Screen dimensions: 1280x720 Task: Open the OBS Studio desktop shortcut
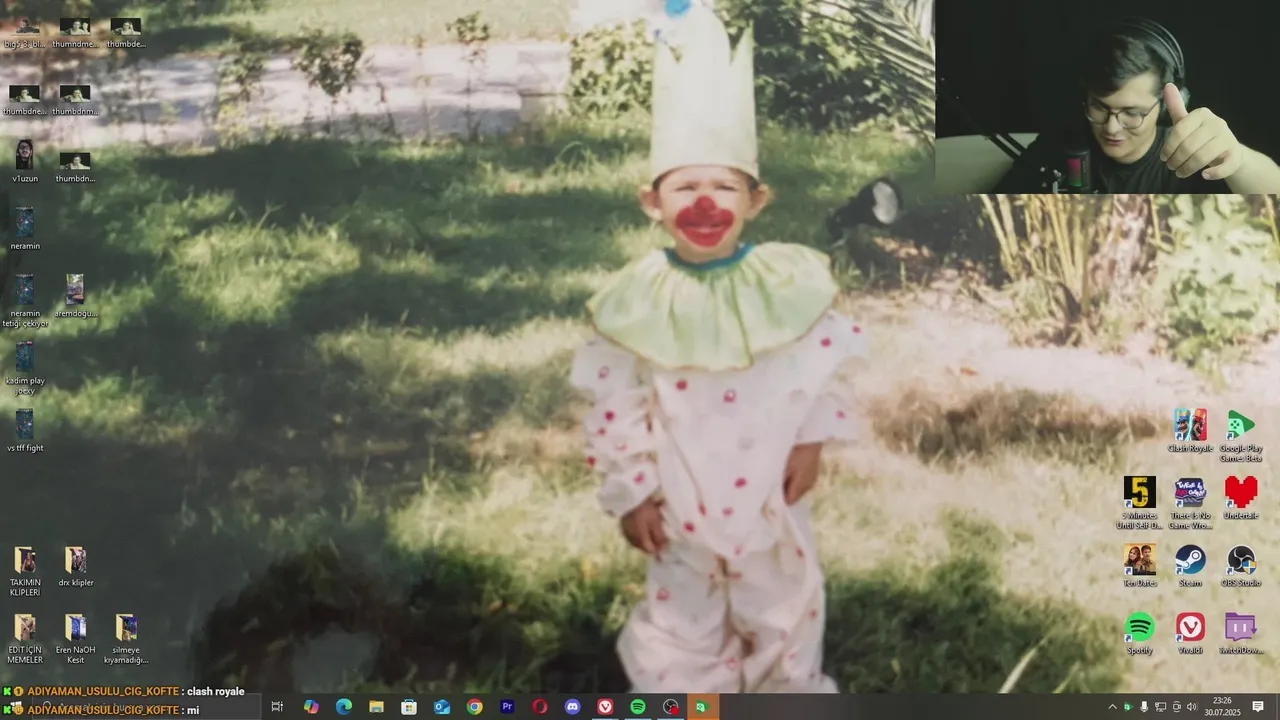pyautogui.click(x=1241, y=565)
